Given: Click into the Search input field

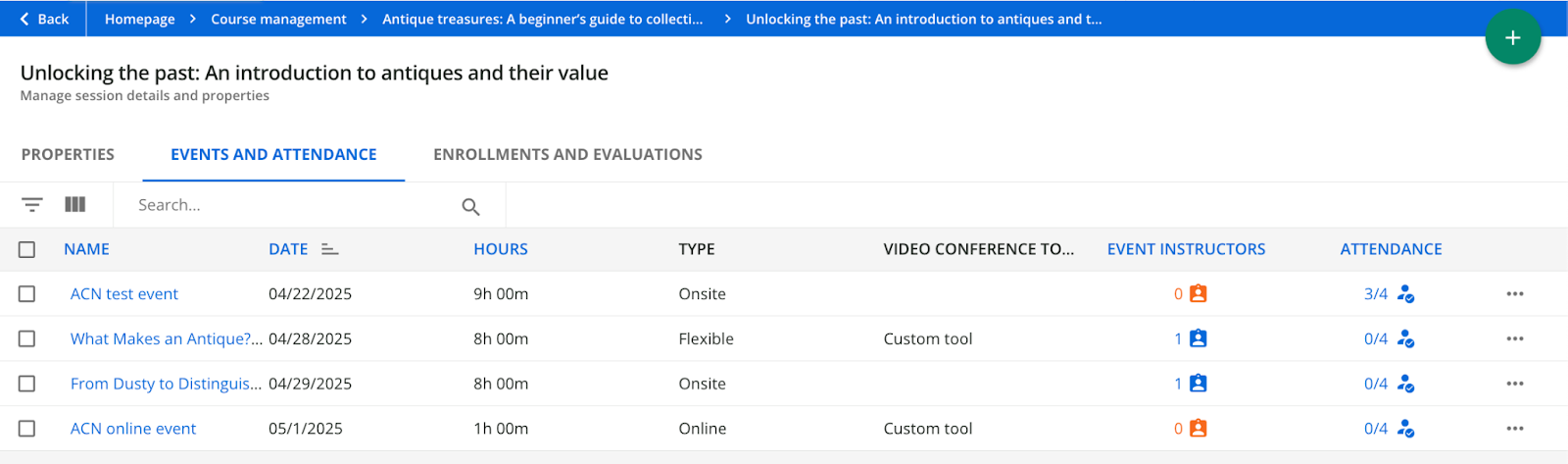Looking at the screenshot, I should 294,205.
